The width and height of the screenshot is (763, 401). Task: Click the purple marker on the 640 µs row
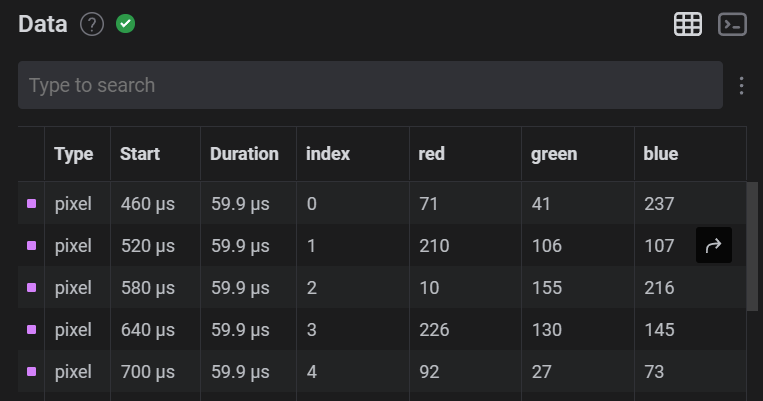(32, 329)
